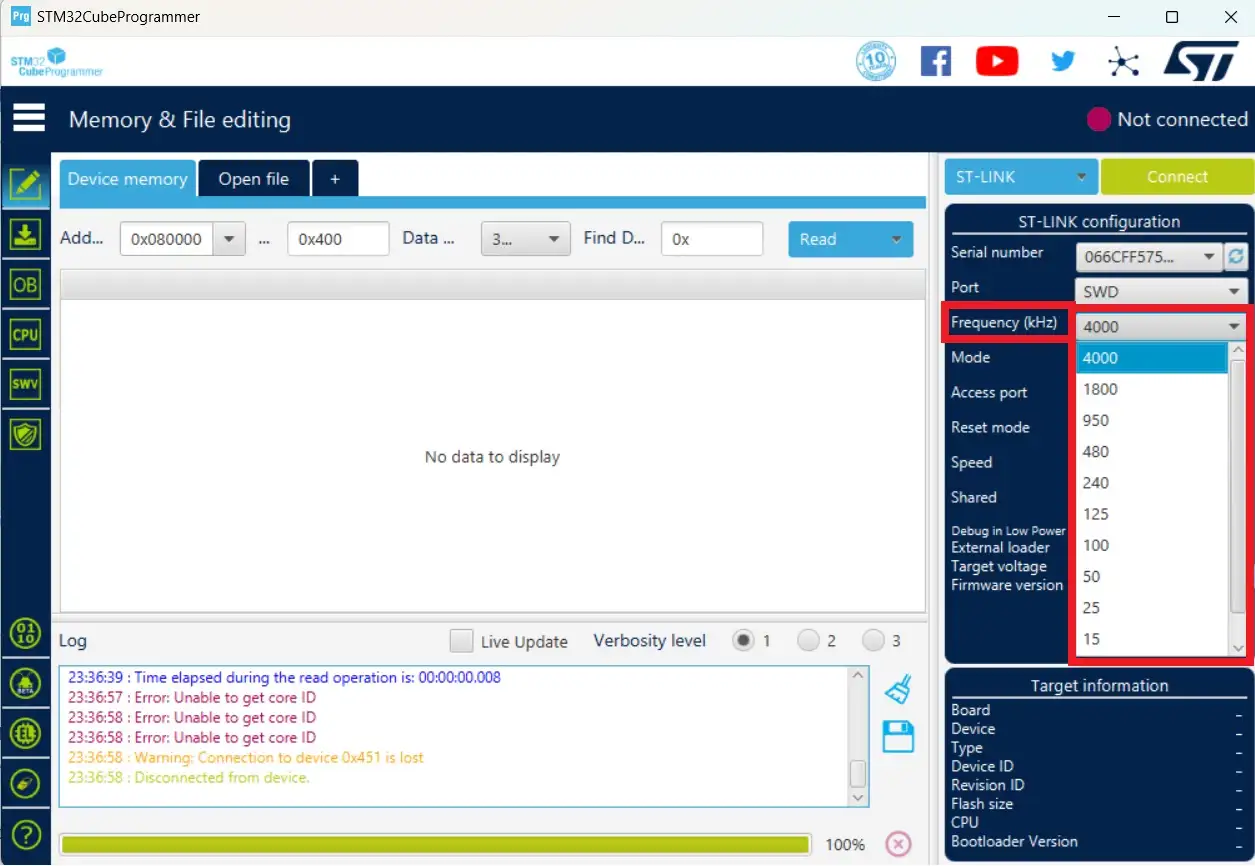Click the 10 years anniversary badge

(x=876, y=62)
